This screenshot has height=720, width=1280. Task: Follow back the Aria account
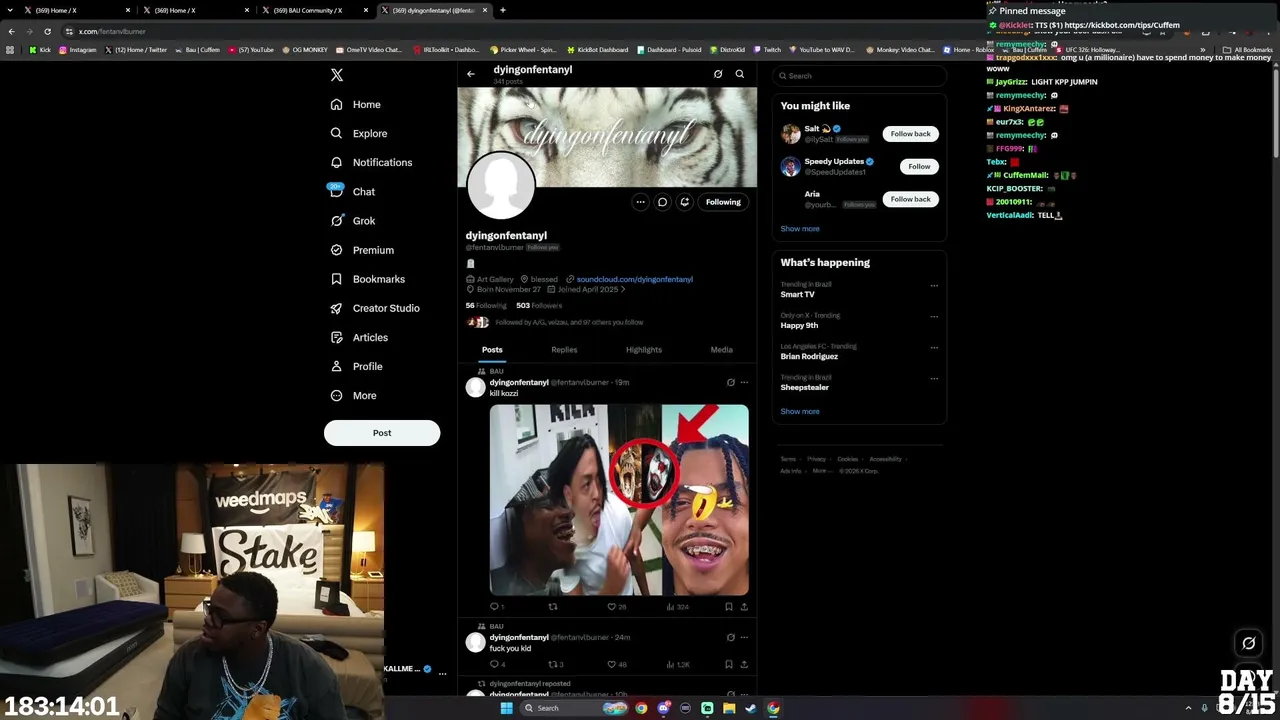910,199
